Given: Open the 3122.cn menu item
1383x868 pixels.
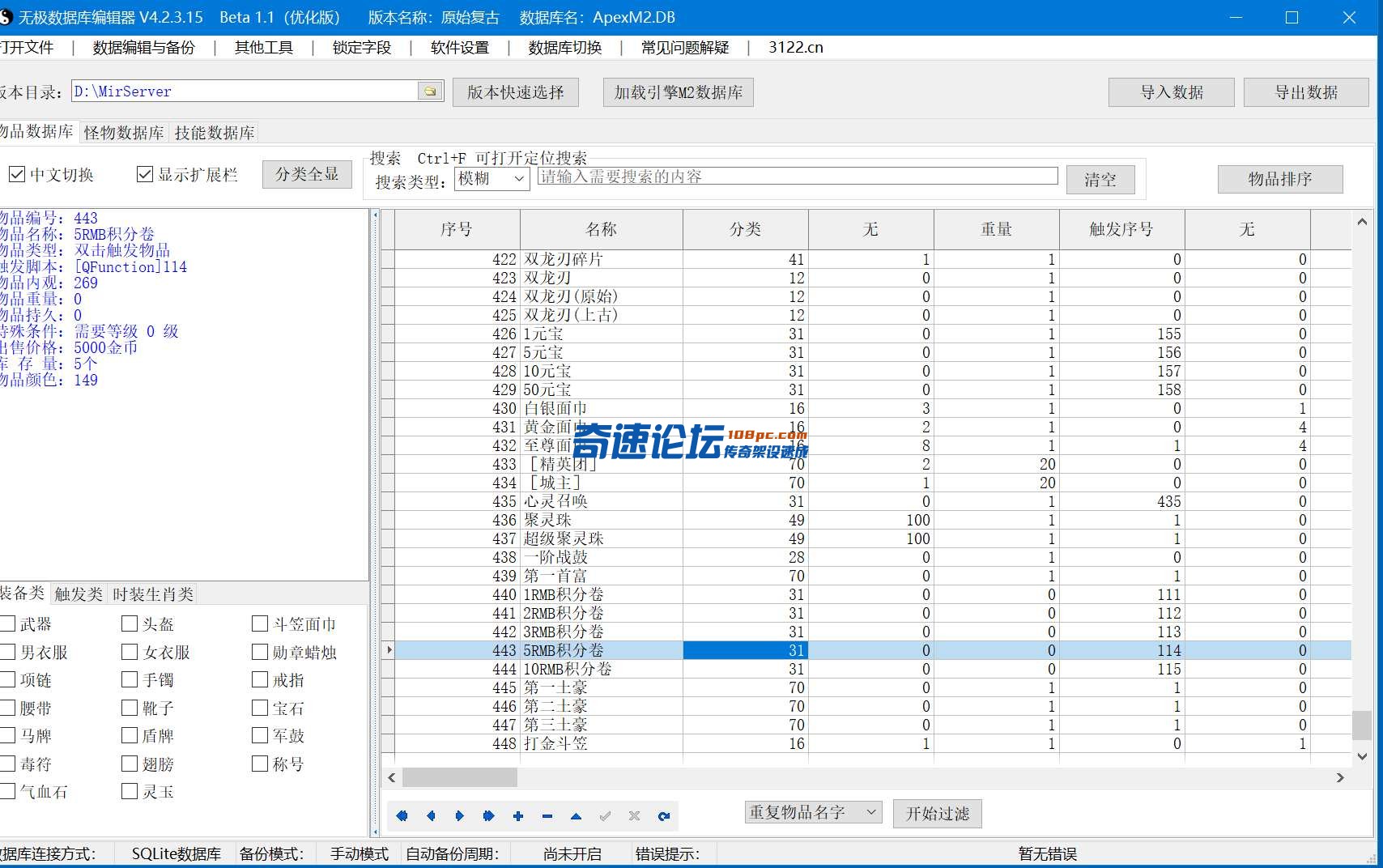Looking at the screenshot, I should [x=796, y=48].
